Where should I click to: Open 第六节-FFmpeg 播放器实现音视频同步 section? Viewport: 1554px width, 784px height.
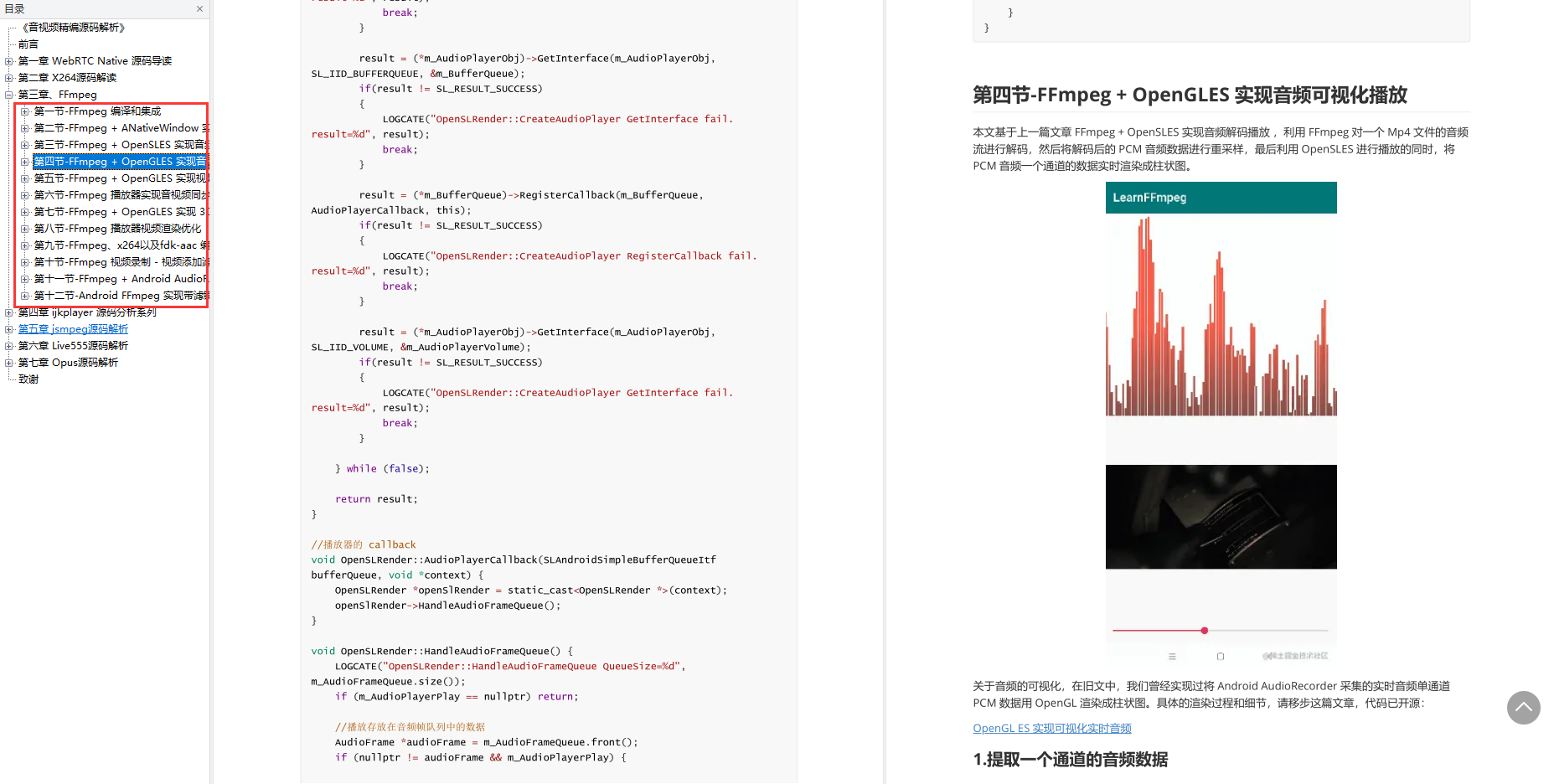click(121, 195)
